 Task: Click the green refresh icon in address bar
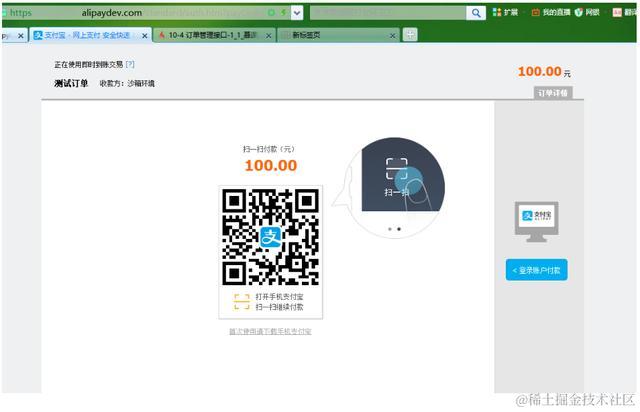click(271, 13)
